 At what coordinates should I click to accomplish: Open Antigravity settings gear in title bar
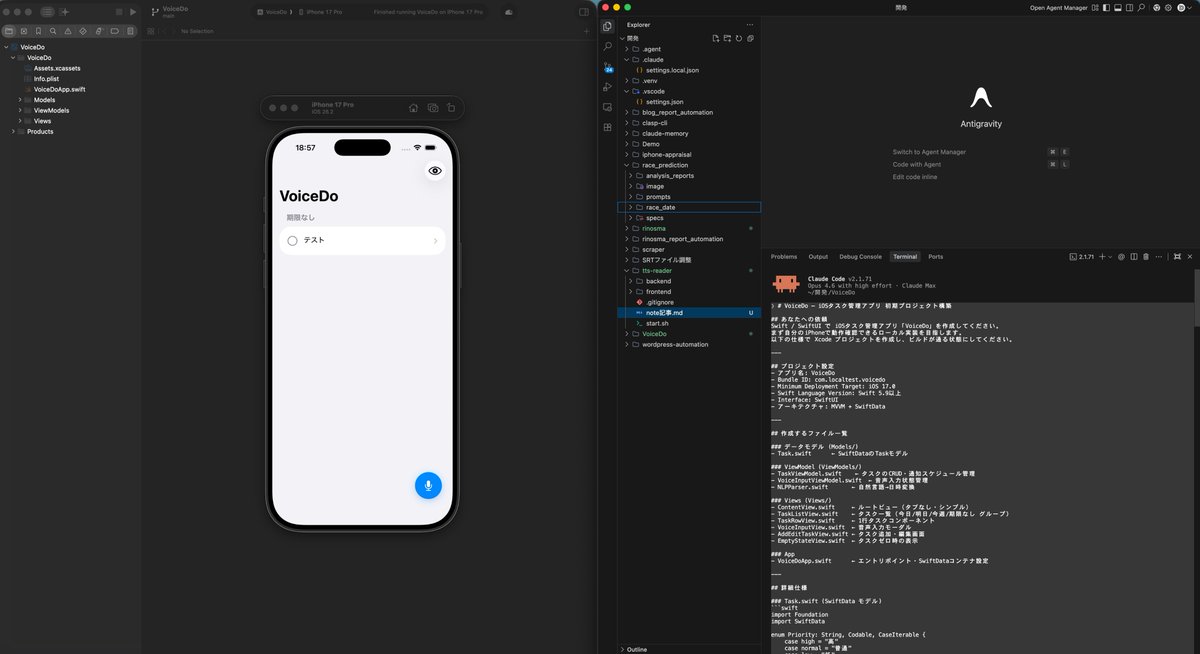(x=1168, y=8)
